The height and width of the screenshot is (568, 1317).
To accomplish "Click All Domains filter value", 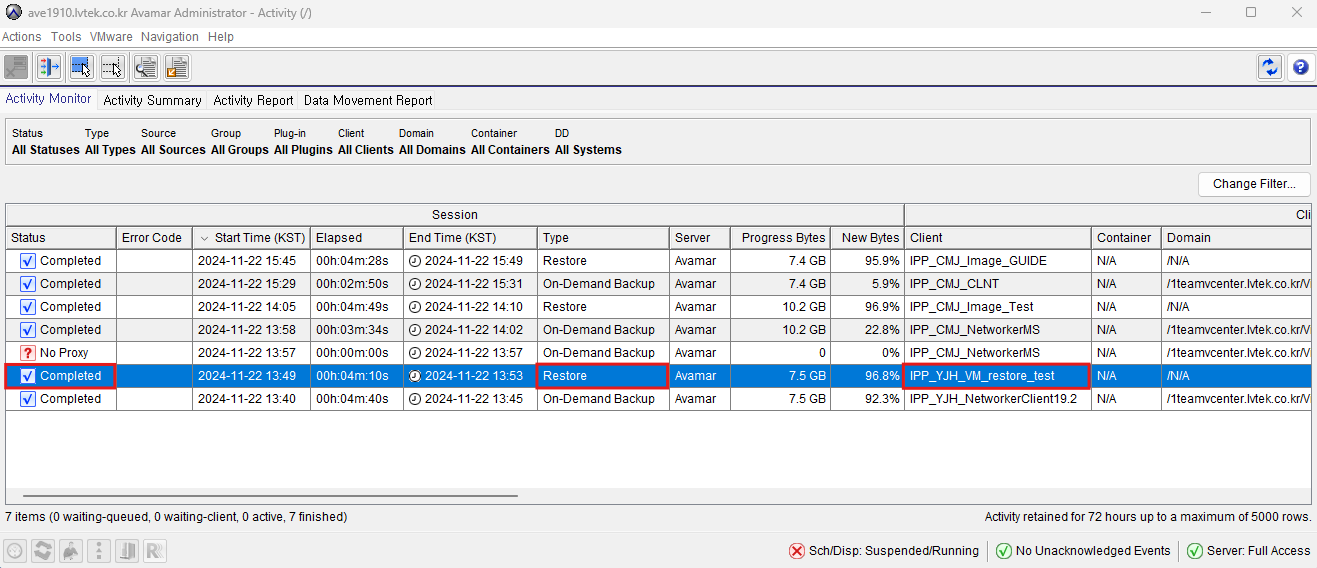I will coord(432,150).
